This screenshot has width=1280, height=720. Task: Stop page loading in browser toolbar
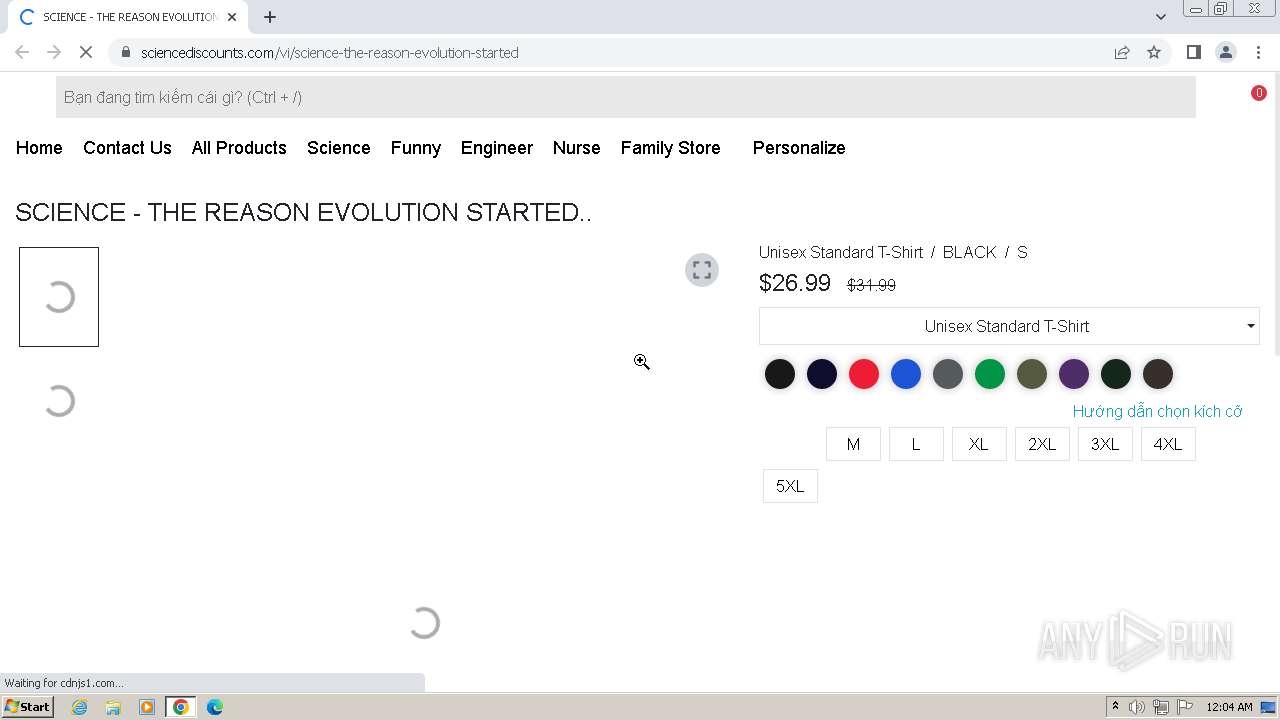[x=85, y=52]
